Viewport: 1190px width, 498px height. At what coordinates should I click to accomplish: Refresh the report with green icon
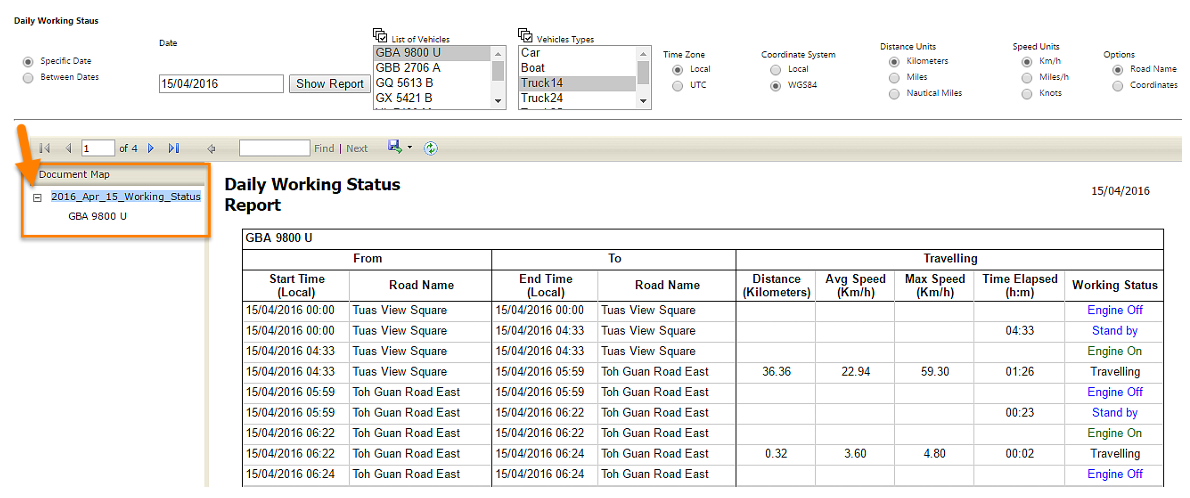coord(431,148)
